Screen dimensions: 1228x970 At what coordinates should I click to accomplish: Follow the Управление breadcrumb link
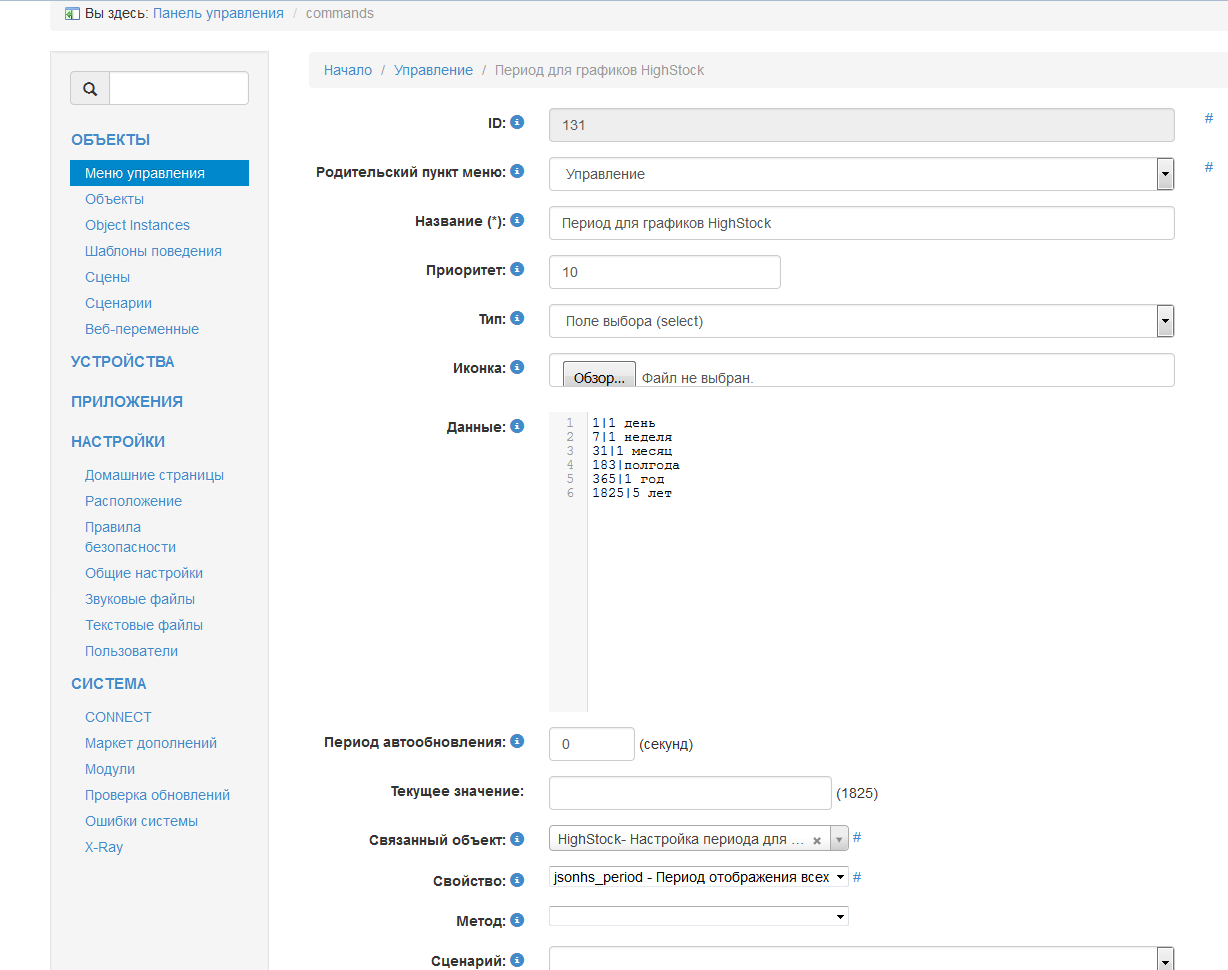(433, 70)
